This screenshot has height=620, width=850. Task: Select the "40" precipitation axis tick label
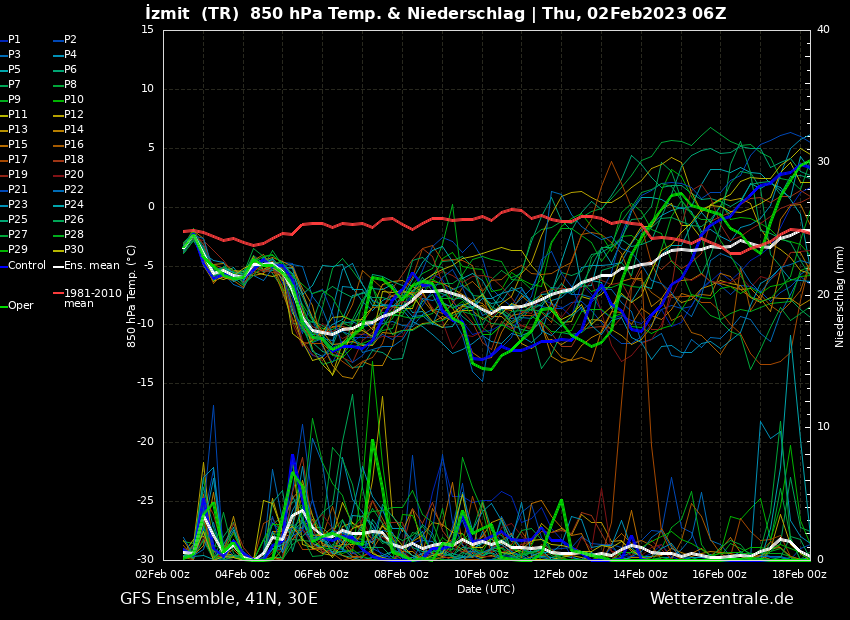click(x=823, y=30)
